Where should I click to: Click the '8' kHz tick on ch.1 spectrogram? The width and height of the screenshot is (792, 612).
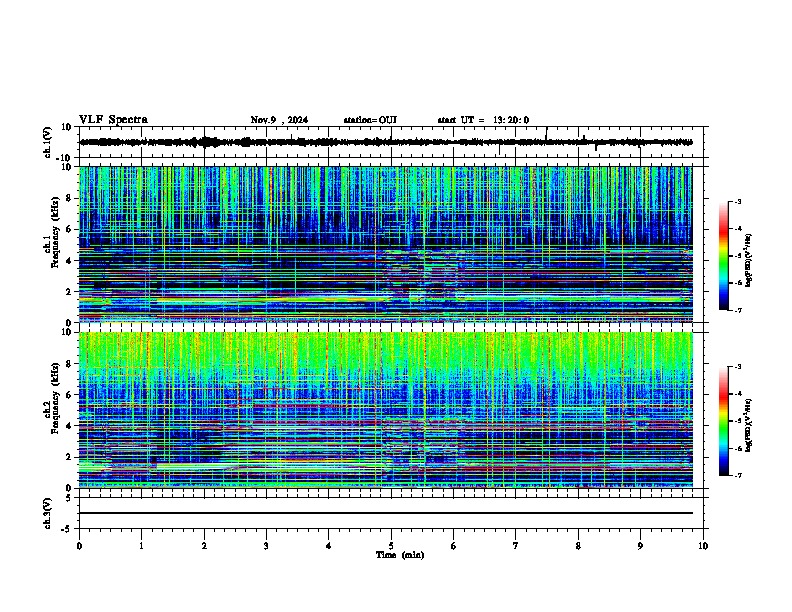pos(69,198)
